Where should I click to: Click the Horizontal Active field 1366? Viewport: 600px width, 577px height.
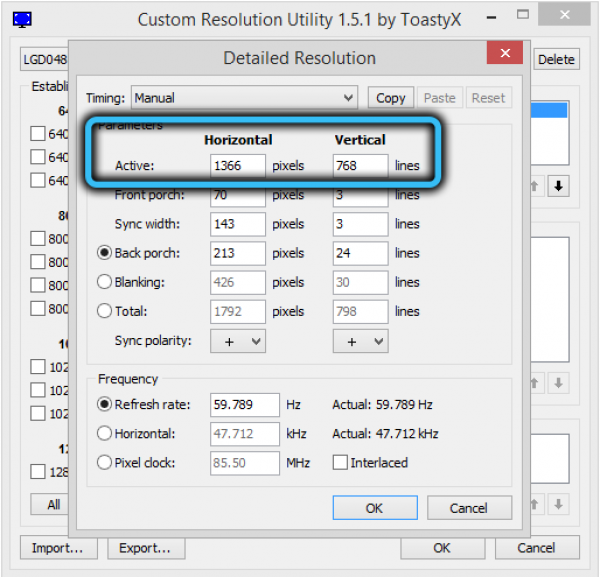point(238,166)
